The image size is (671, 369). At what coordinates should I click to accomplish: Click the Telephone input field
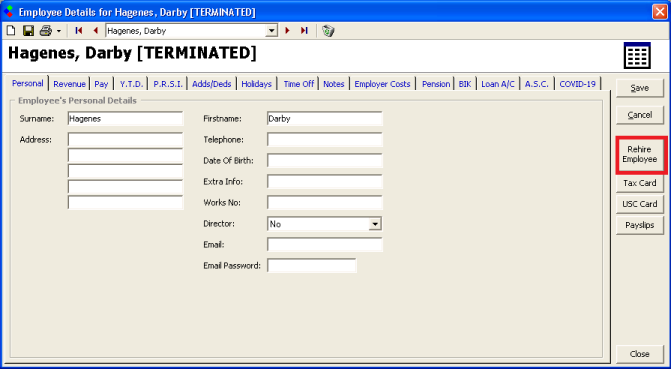324,140
